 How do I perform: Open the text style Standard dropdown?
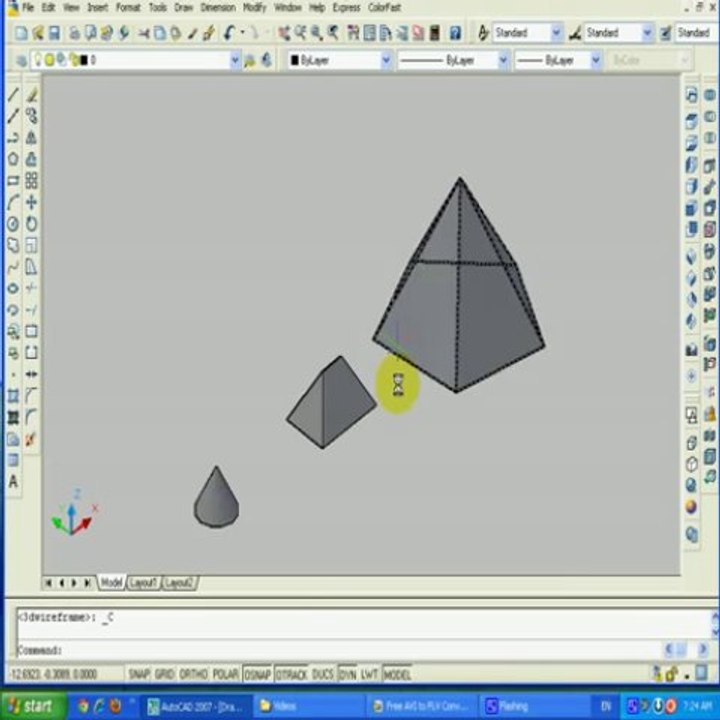(x=556, y=33)
